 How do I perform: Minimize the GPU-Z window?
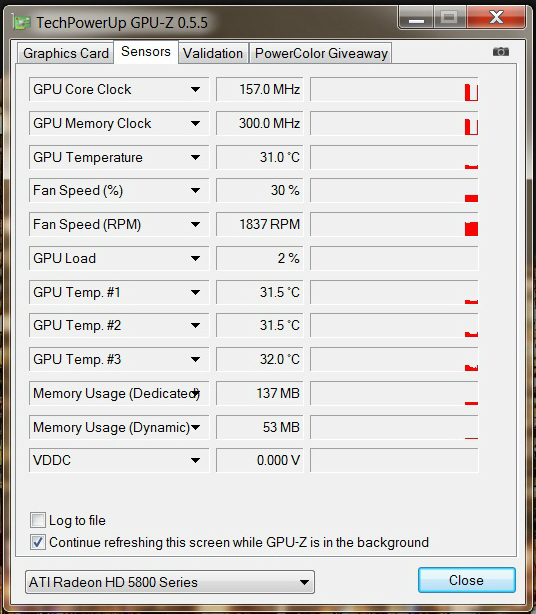point(416,18)
